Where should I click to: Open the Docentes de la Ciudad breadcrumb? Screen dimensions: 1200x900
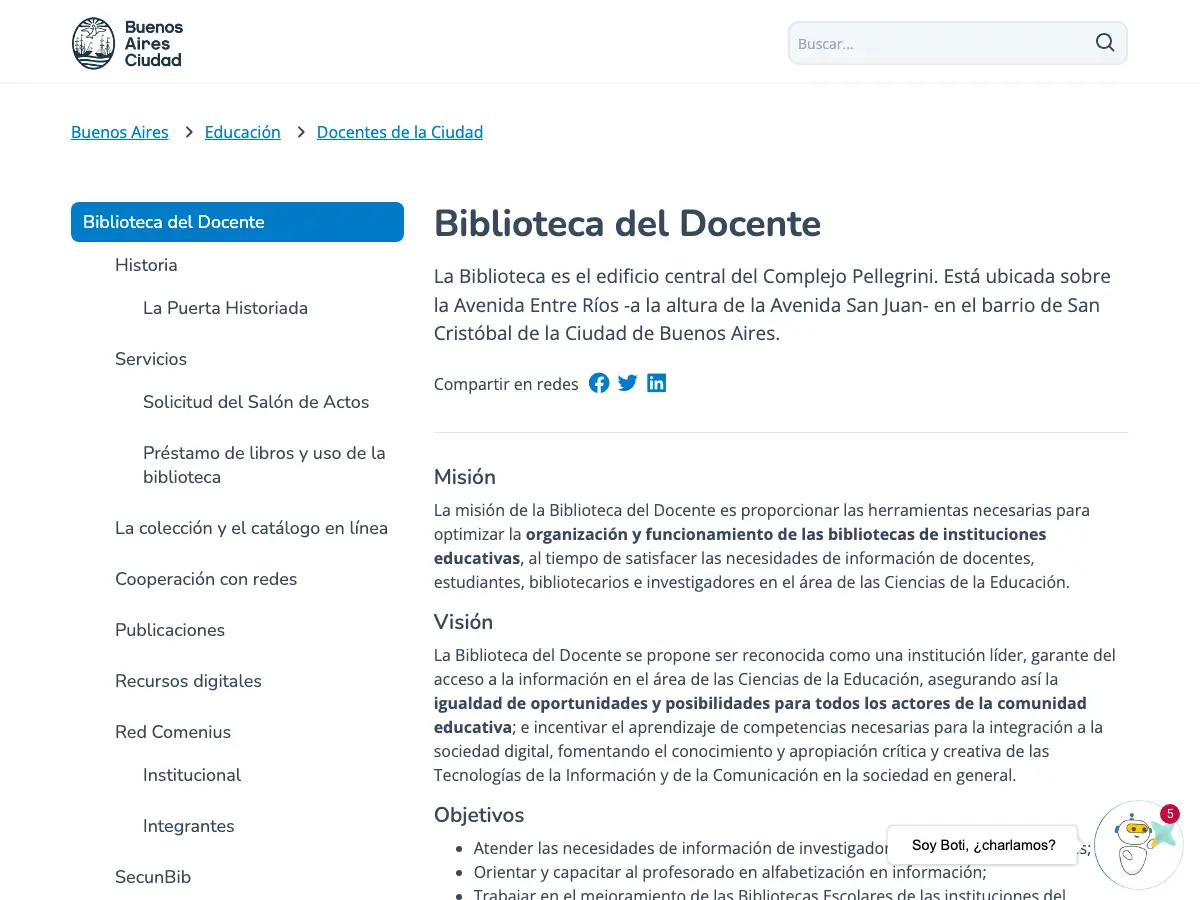[x=400, y=132]
